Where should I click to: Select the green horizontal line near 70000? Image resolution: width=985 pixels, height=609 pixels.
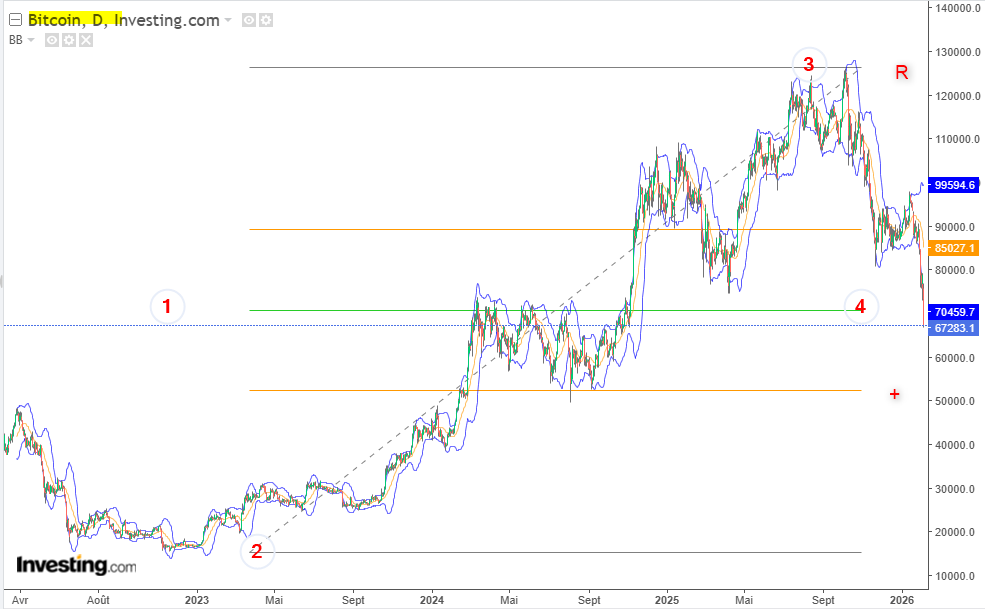(x=555, y=310)
